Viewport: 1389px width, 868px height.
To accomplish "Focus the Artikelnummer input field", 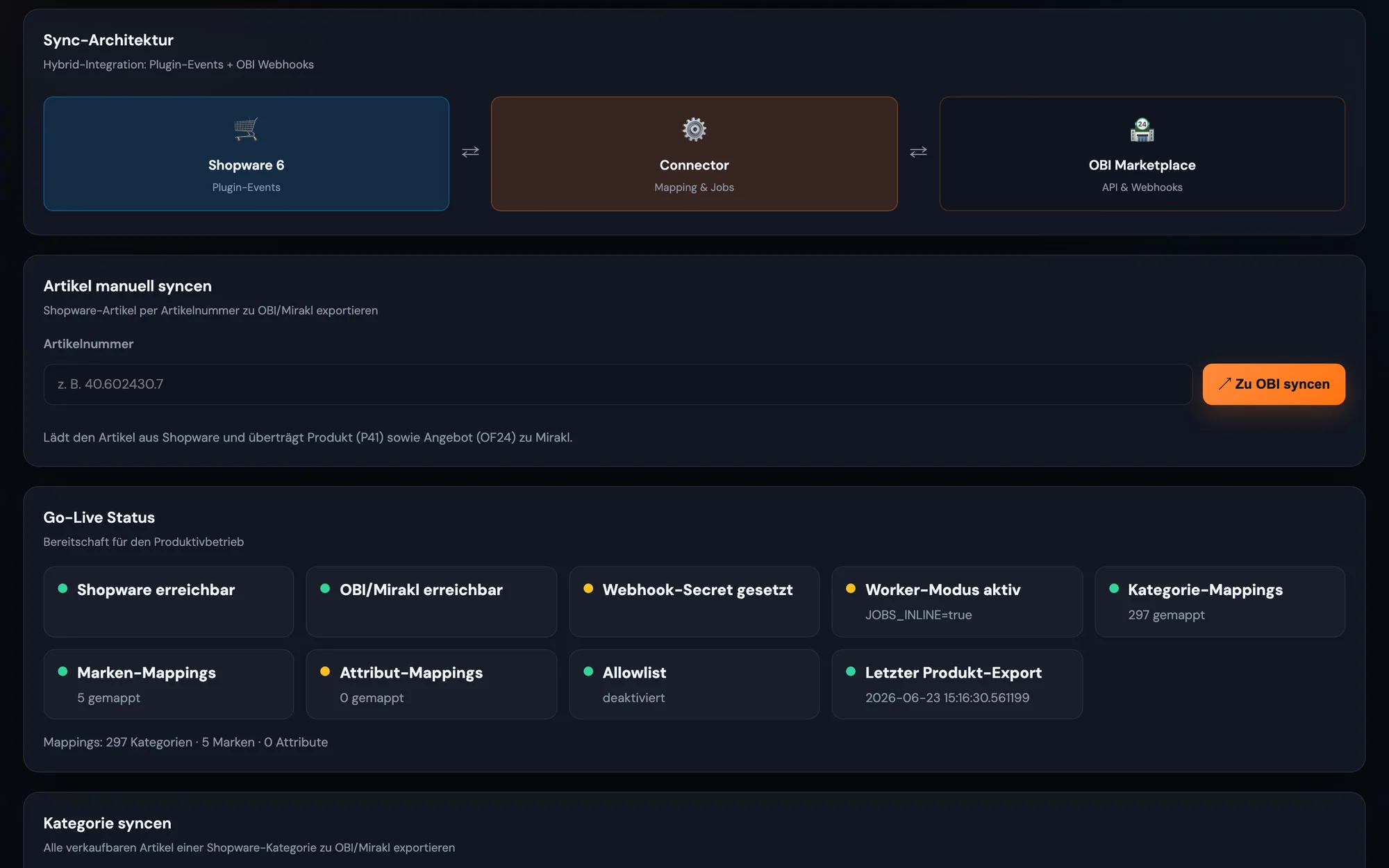I will click(x=617, y=384).
